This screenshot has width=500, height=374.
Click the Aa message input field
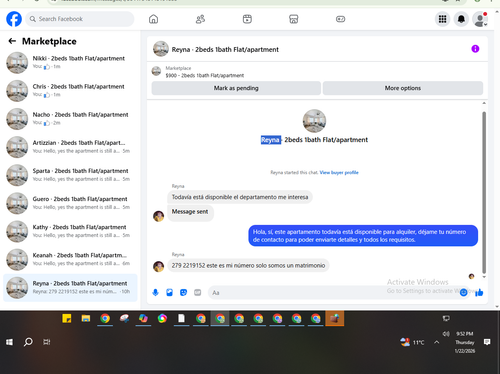click(x=333, y=293)
